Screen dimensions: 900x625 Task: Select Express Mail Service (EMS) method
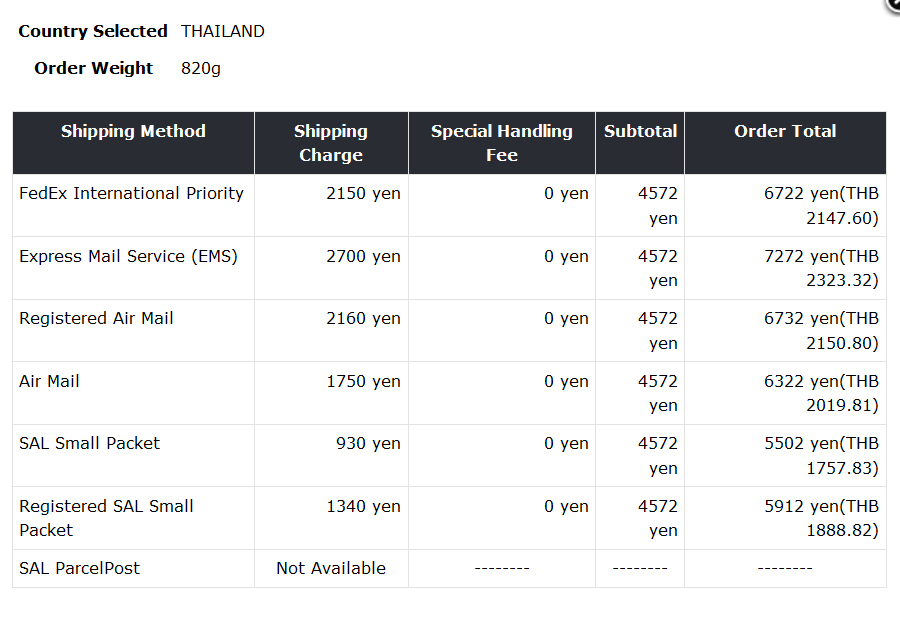click(x=128, y=257)
